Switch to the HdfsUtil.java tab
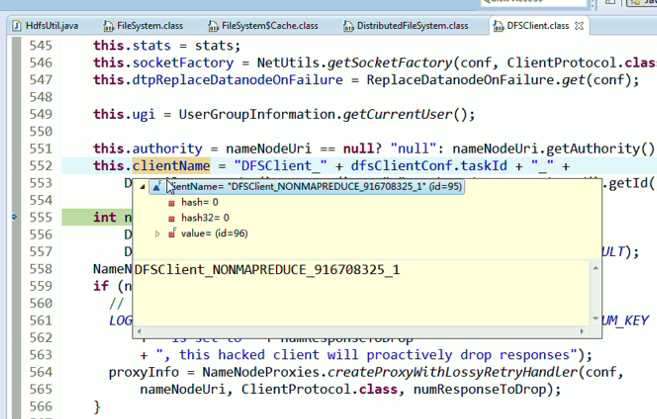 45,26
